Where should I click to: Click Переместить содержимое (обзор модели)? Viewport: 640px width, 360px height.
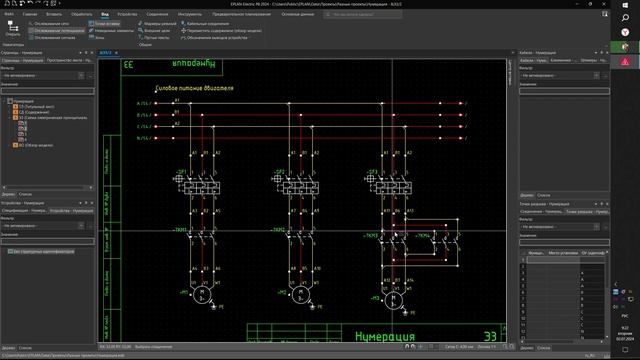click(221, 31)
